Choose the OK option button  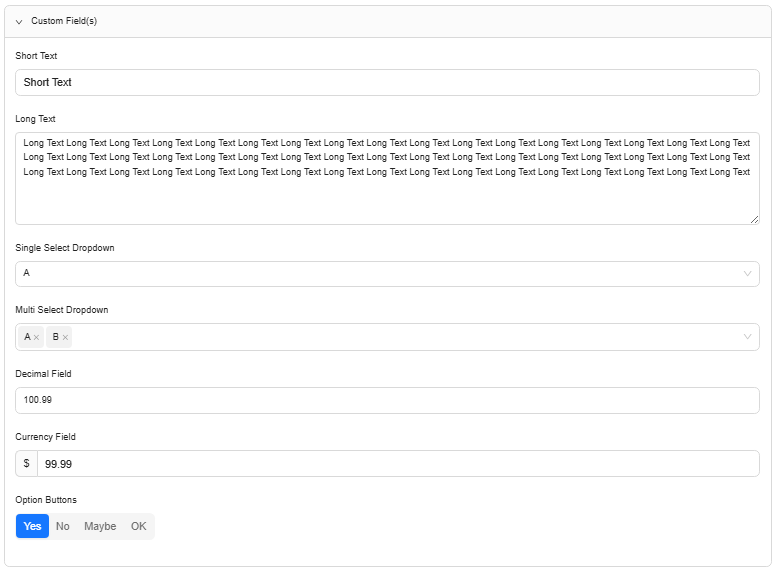tap(138, 526)
